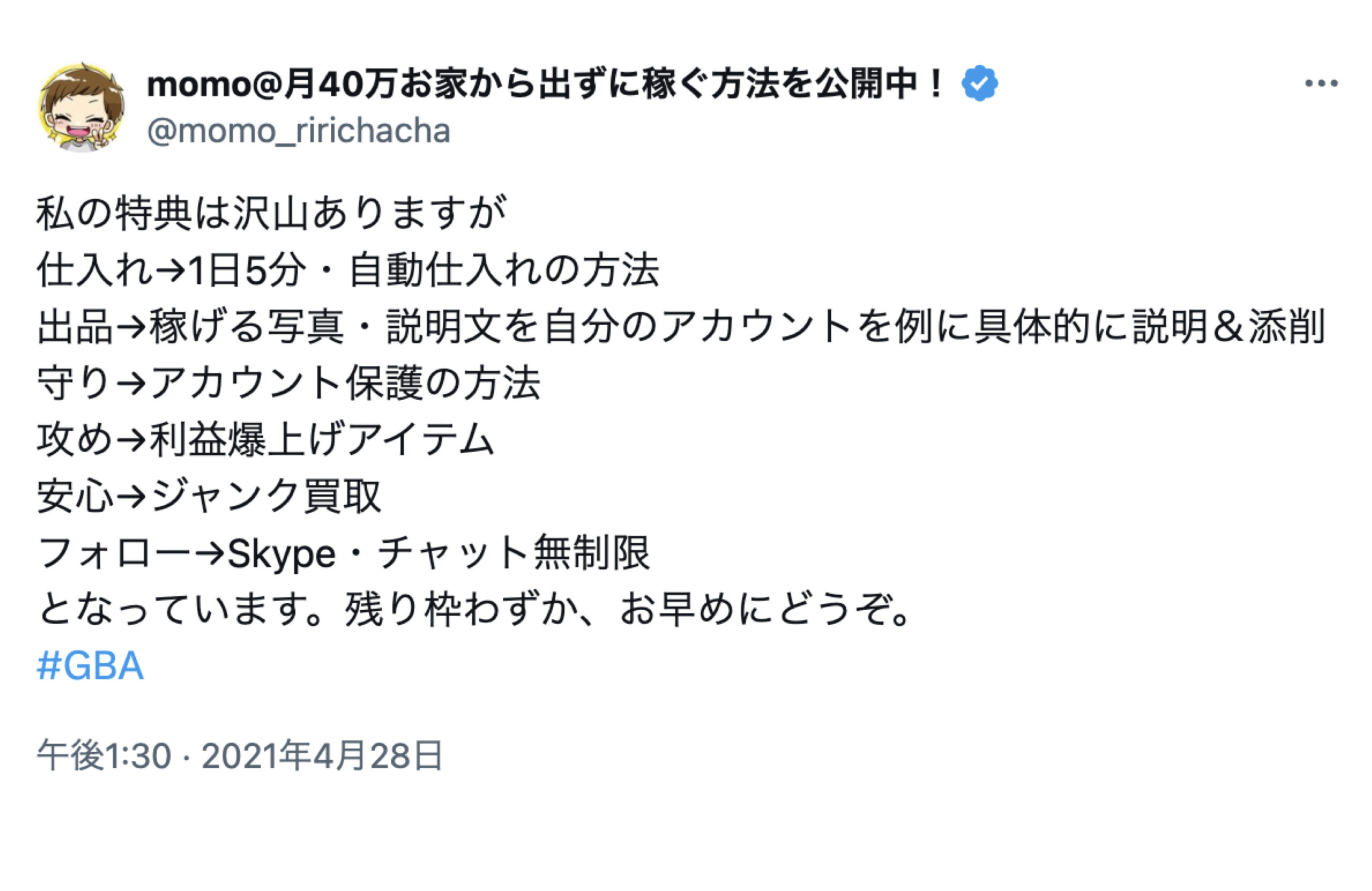Click the blue verified badge icon
This screenshot has width=1372, height=891.
(979, 84)
